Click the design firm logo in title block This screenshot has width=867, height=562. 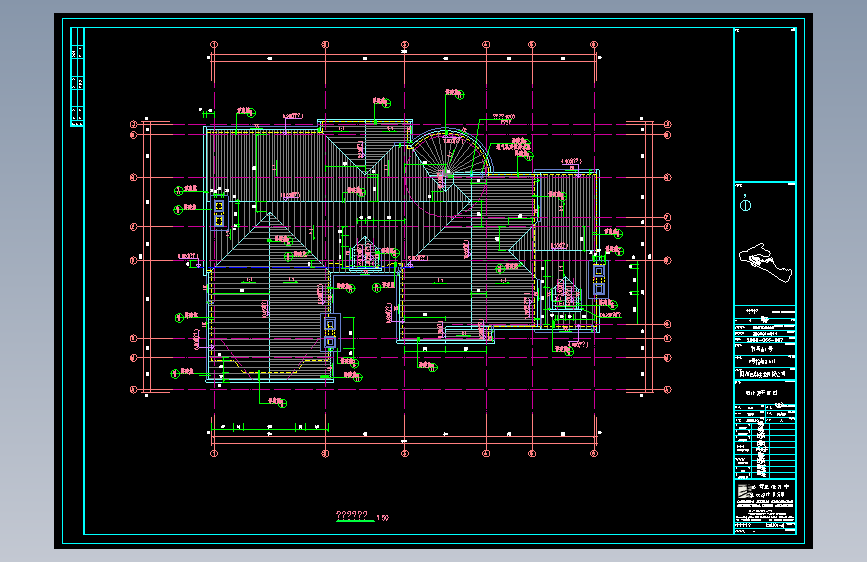click(745, 491)
